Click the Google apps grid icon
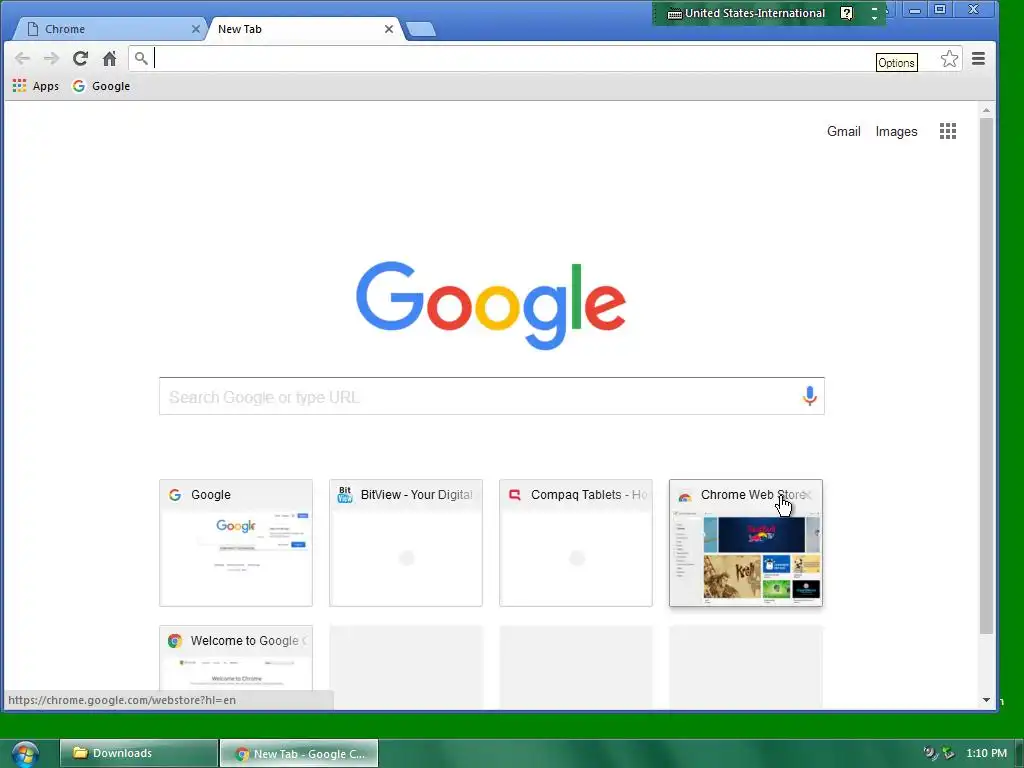The image size is (1024, 768). tap(948, 131)
